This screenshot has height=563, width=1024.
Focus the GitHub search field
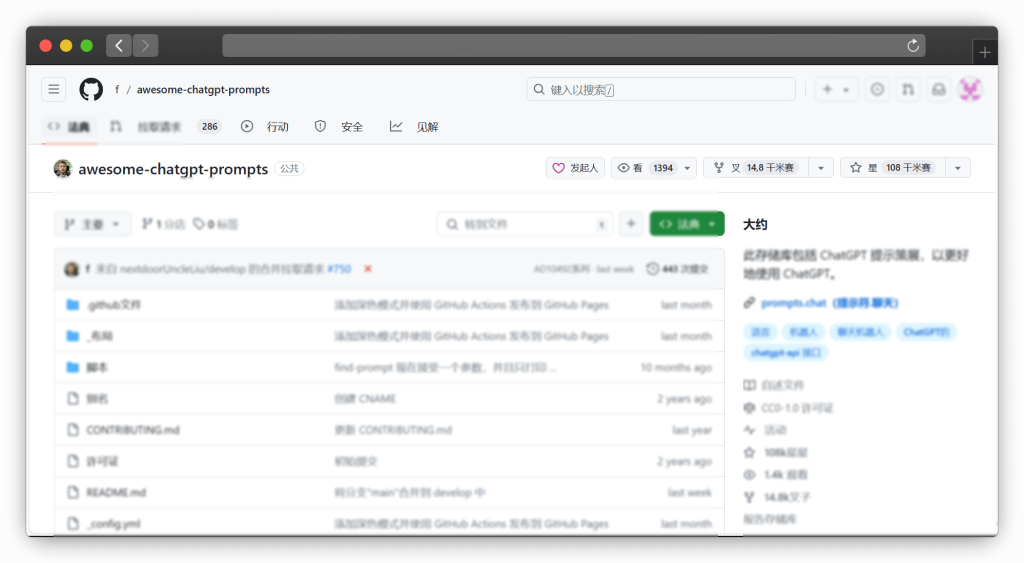661,89
